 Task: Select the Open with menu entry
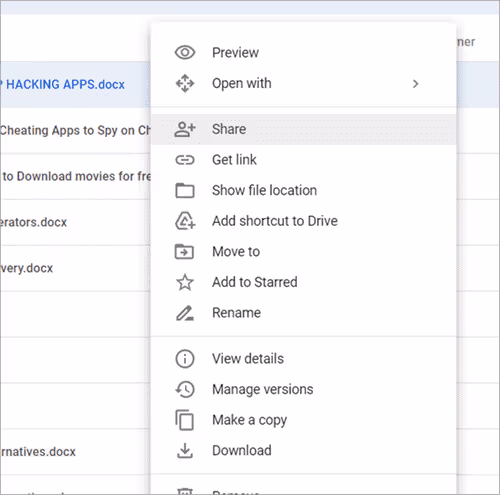304,83
